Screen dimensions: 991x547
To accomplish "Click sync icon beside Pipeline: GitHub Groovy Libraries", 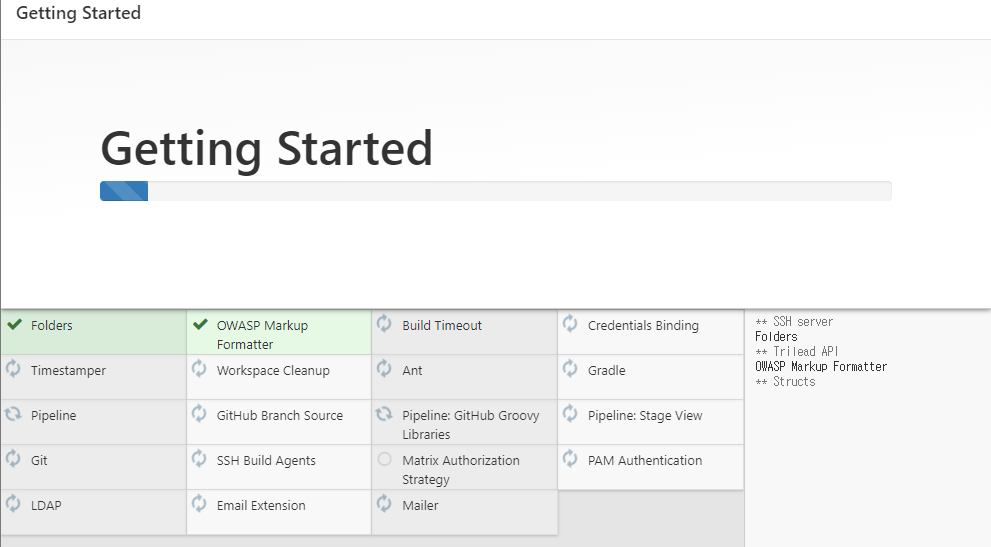I will (x=384, y=414).
